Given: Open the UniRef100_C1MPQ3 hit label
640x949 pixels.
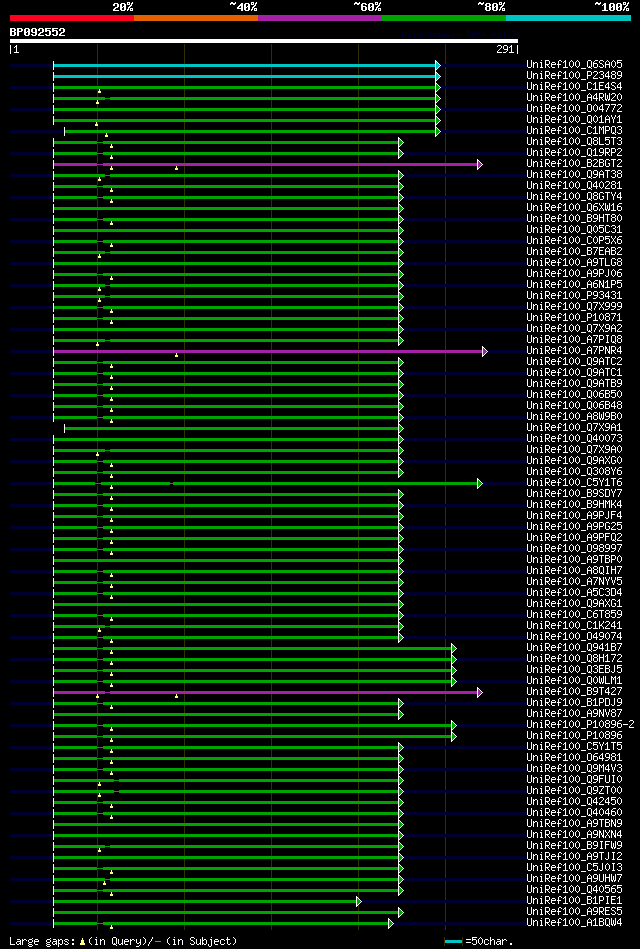Looking at the screenshot, I should tap(574, 130).
